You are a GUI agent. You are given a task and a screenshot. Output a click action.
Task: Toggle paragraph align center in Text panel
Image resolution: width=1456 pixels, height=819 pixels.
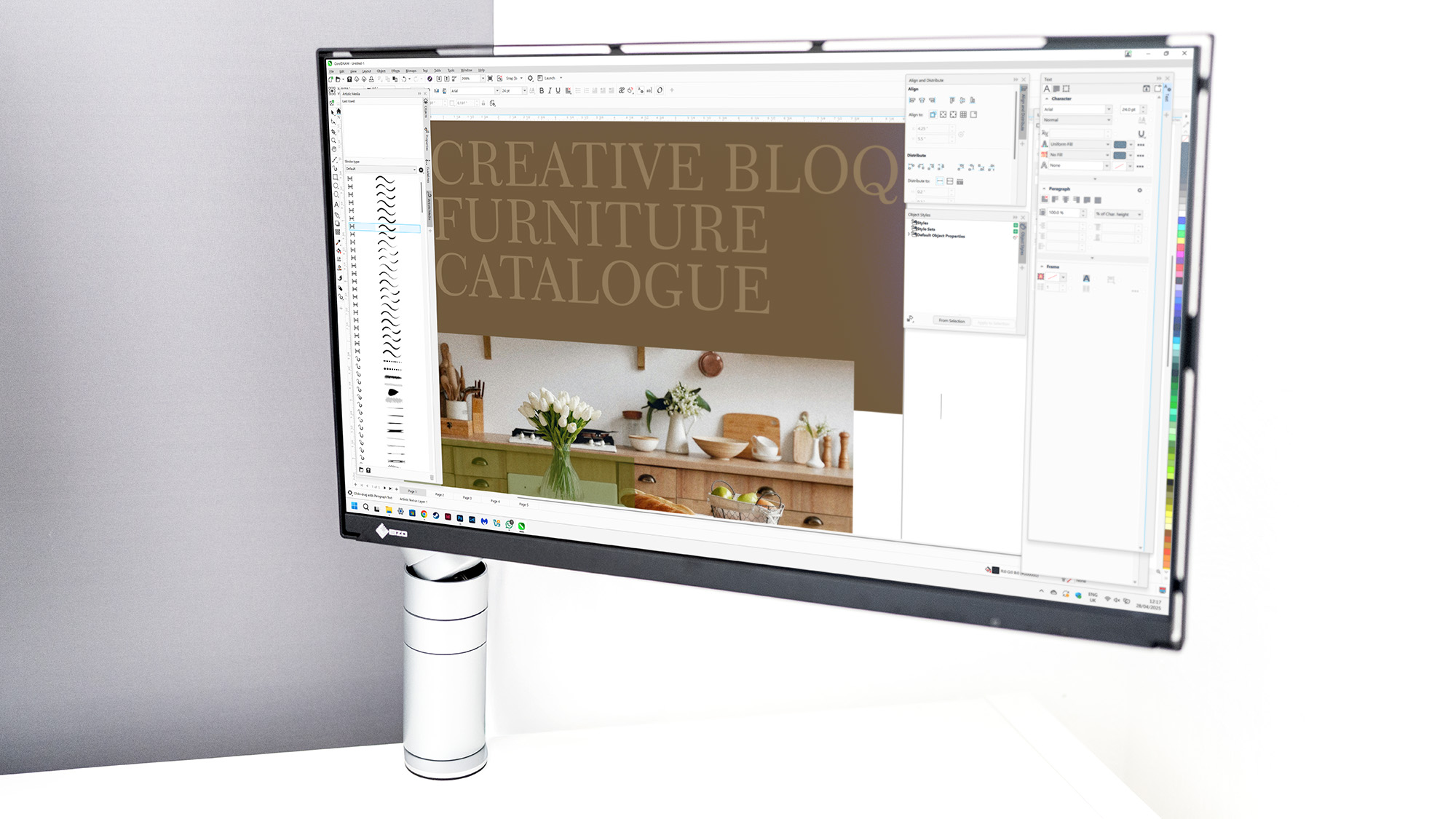[1066, 199]
